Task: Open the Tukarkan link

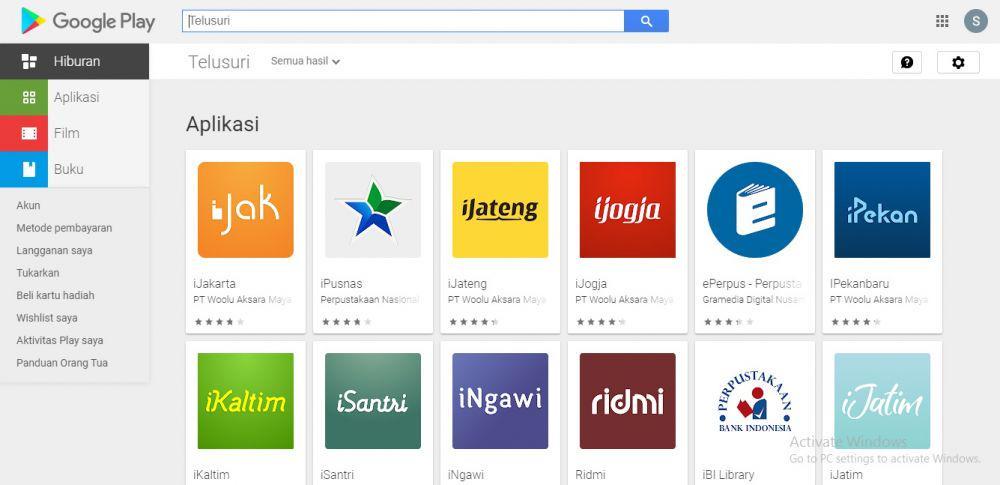Action: point(38,272)
